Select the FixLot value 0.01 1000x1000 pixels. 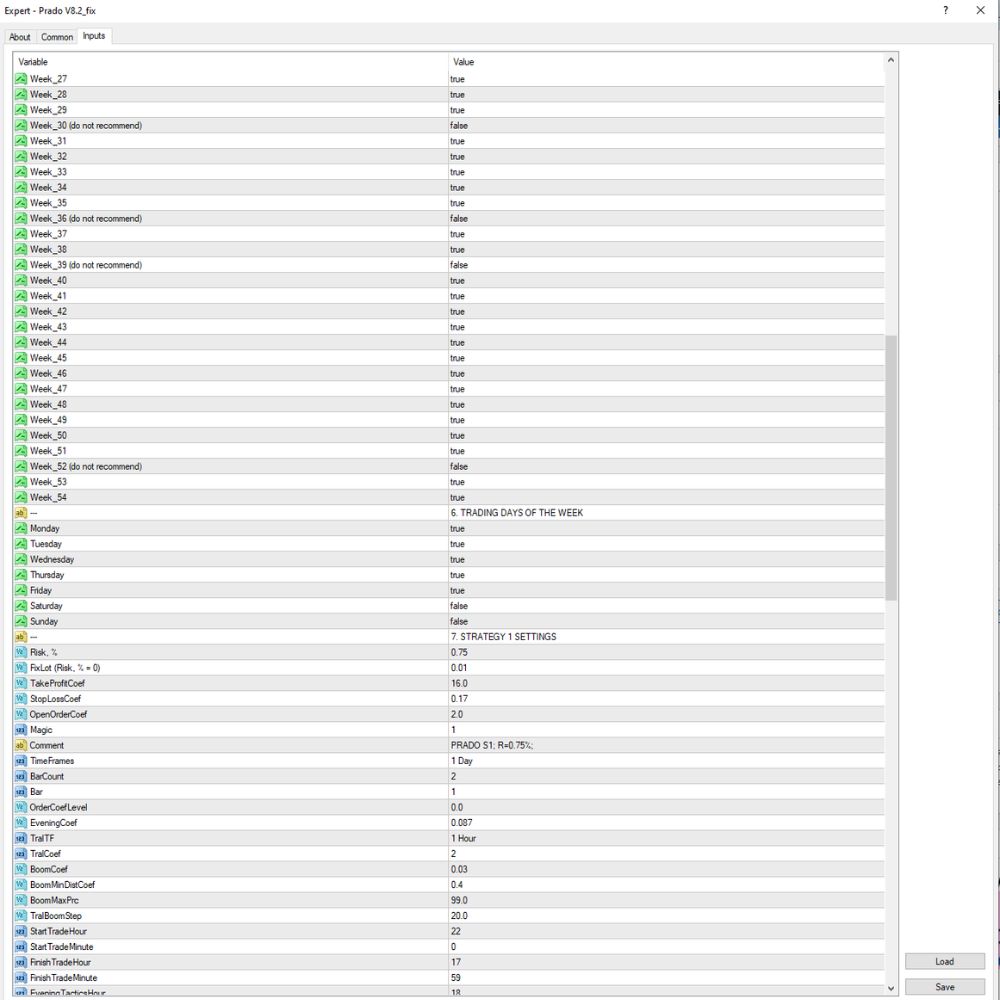pos(459,668)
